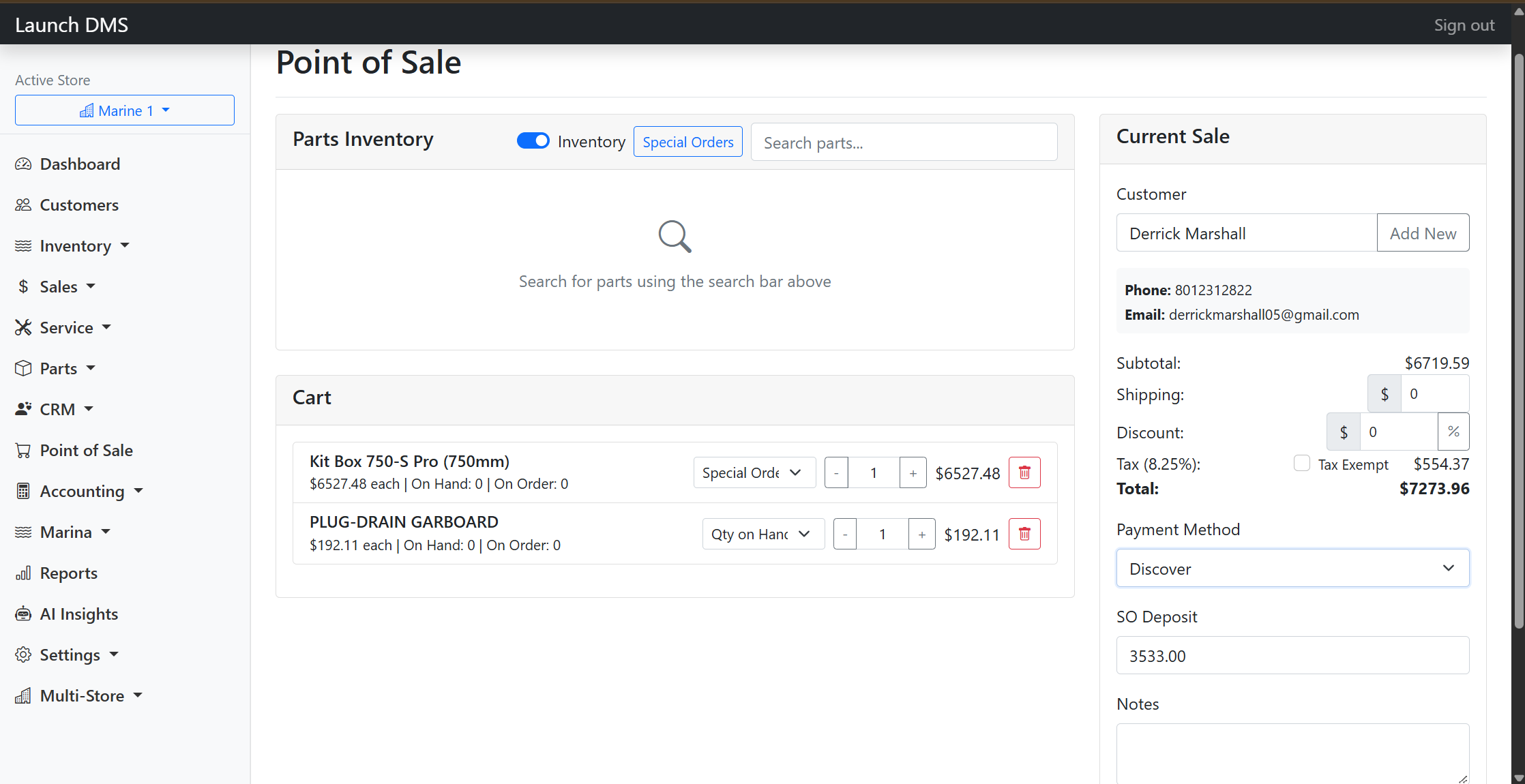Viewport: 1525px width, 784px height.
Task: Click the Sign out link
Action: click(1464, 25)
